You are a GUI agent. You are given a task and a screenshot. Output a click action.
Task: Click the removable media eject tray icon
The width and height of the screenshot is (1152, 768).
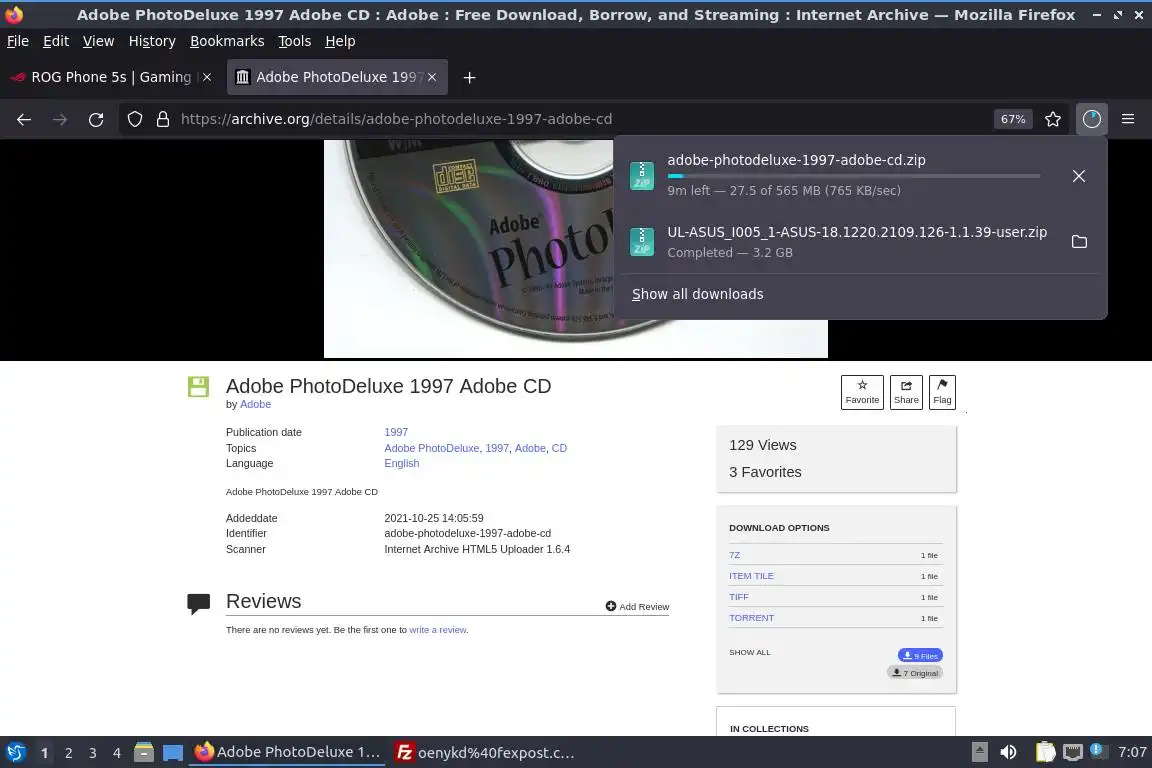click(979, 752)
